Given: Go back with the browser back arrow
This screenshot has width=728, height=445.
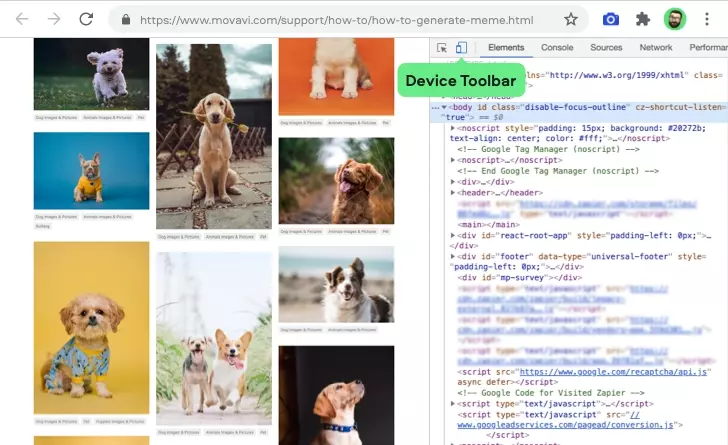Looking at the screenshot, I should [x=22, y=19].
